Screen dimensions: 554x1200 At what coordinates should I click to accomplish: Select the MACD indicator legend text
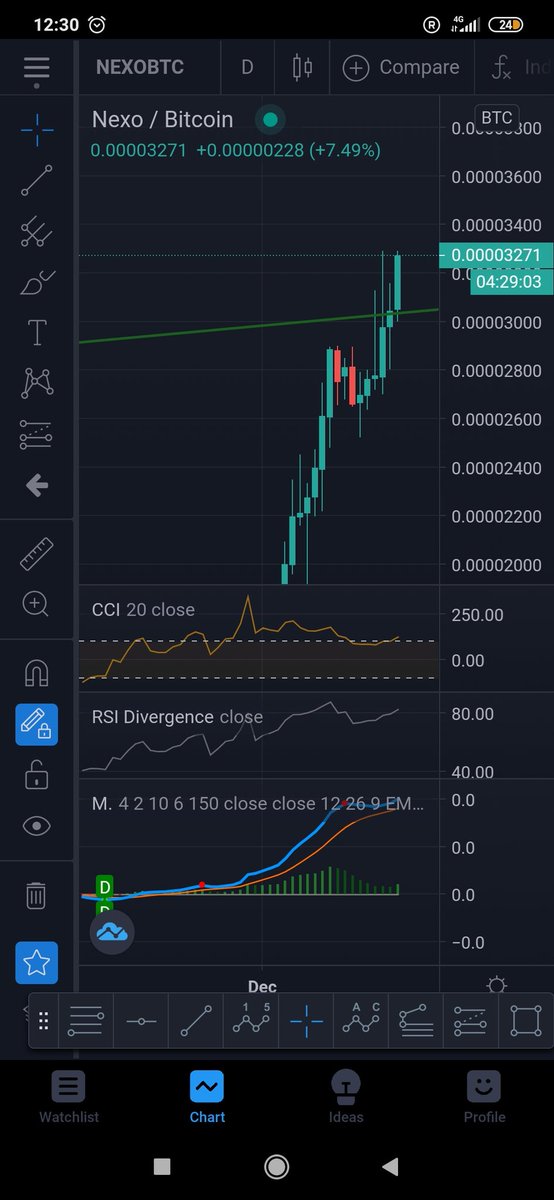[x=257, y=804]
